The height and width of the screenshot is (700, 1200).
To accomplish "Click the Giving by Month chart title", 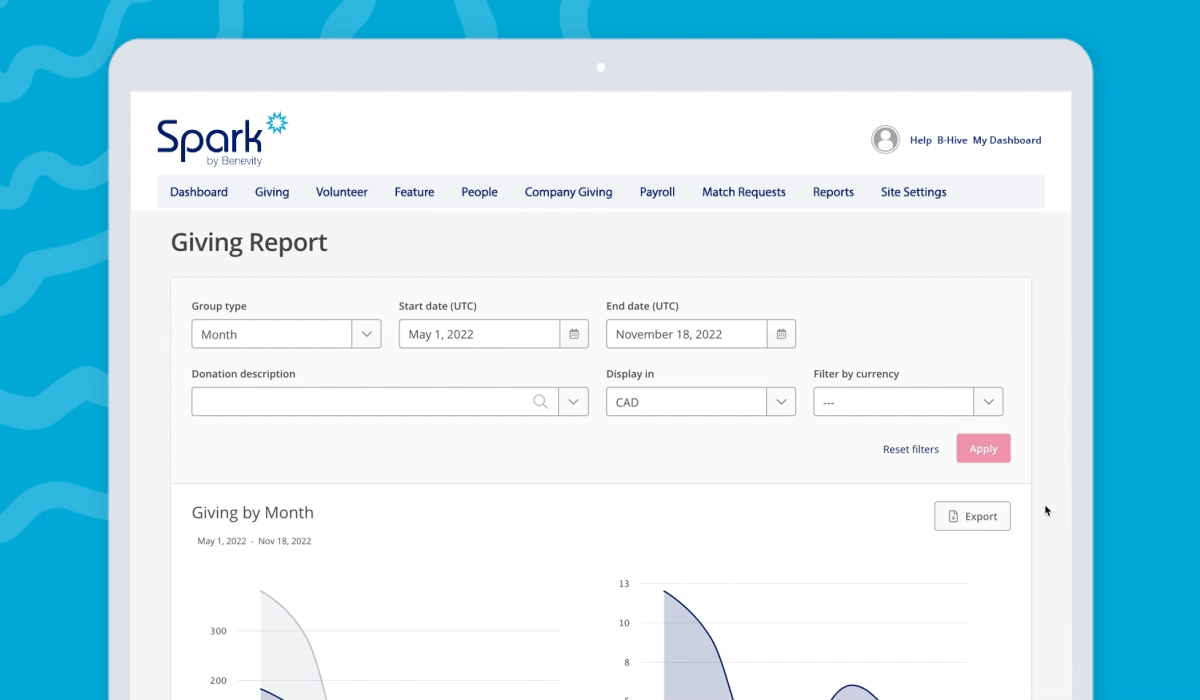I will point(253,513).
